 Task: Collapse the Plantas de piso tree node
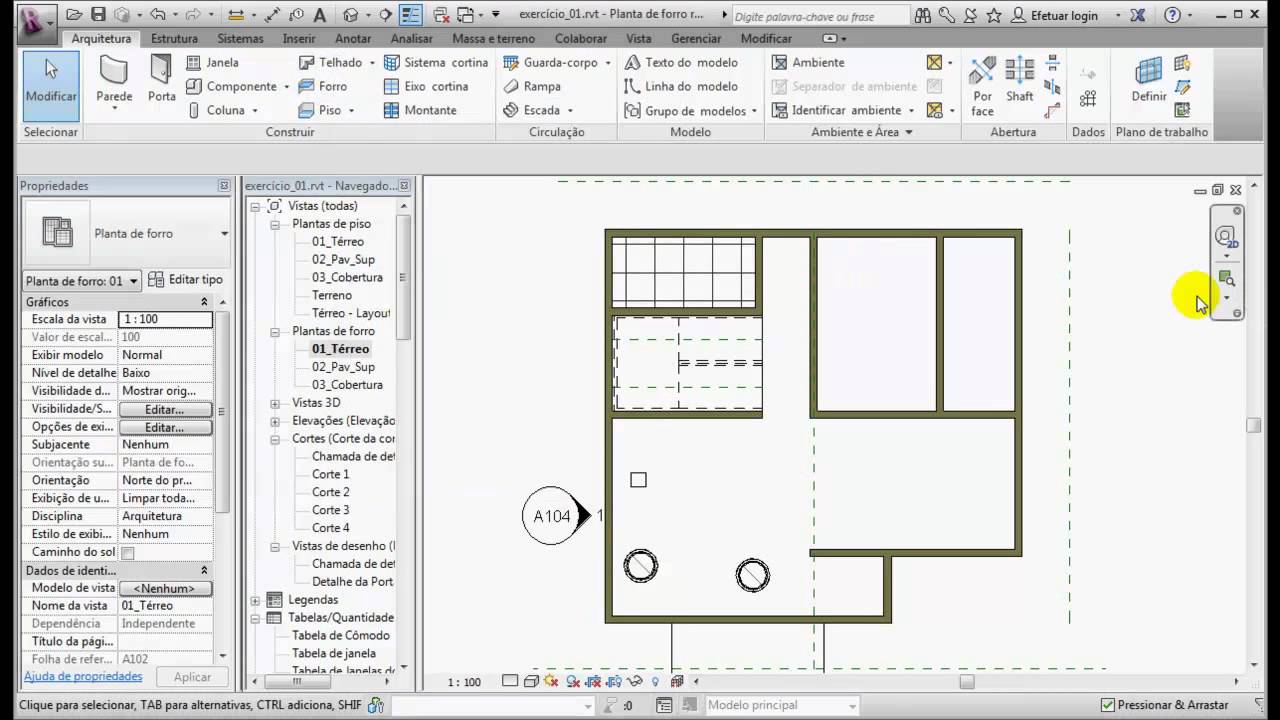275,224
